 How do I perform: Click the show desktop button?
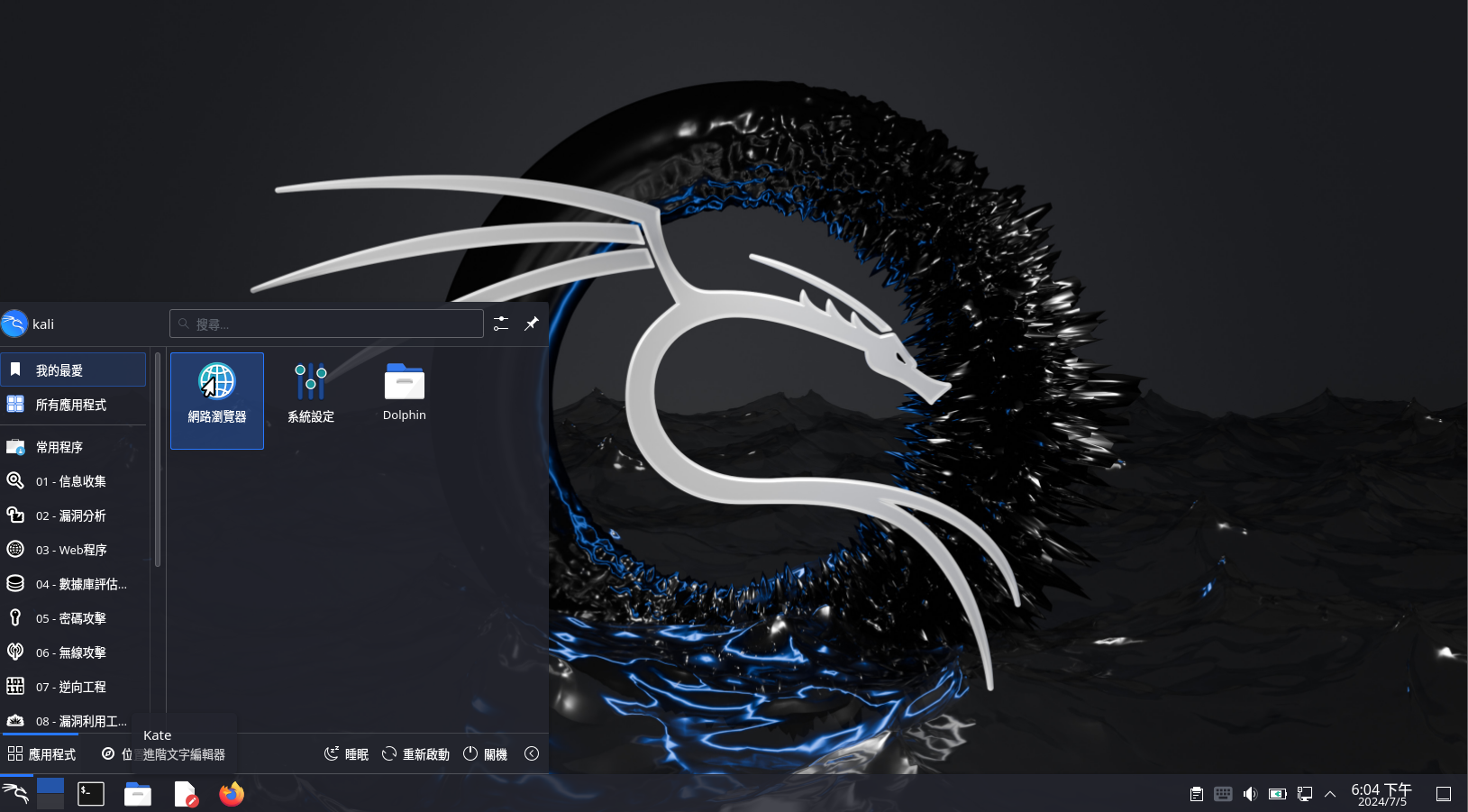point(1444,794)
